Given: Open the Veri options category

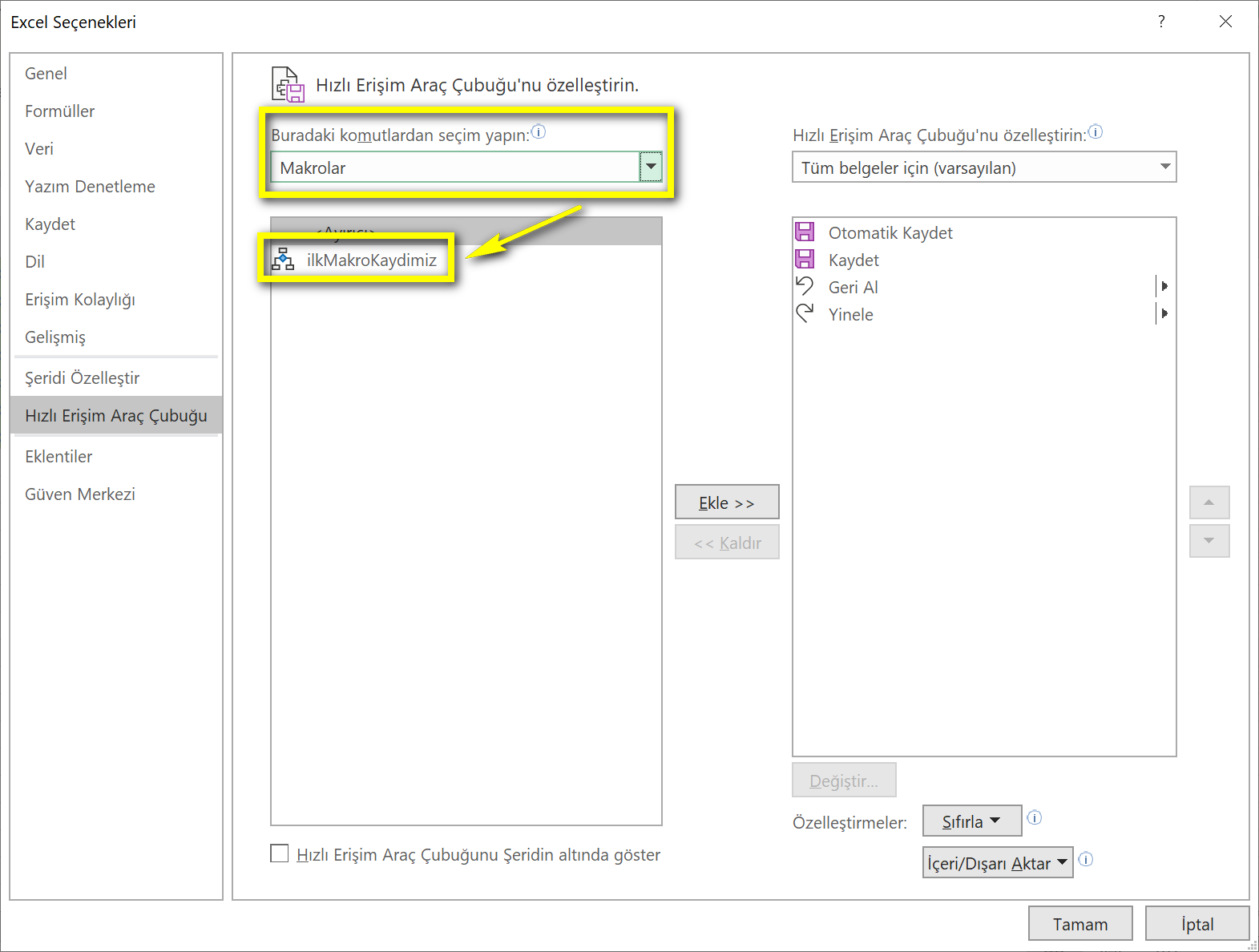Looking at the screenshot, I should [x=116, y=149].
